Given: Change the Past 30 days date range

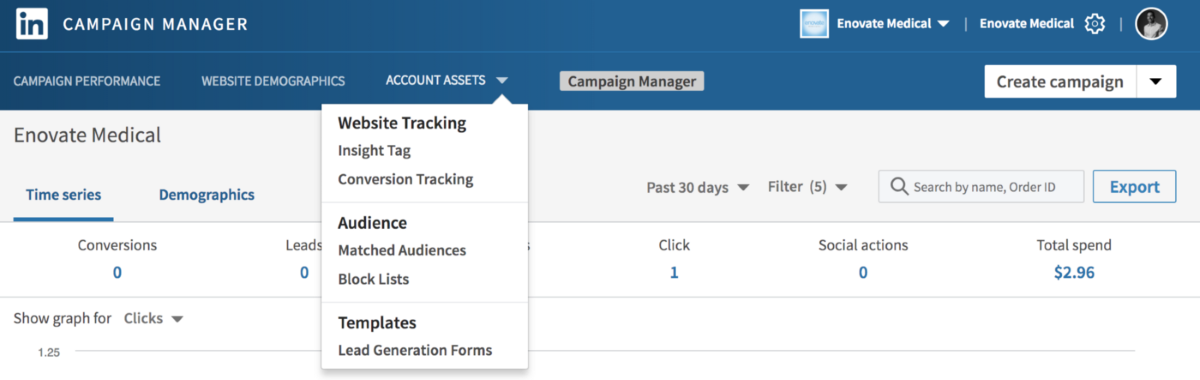Looking at the screenshot, I should (698, 187).
